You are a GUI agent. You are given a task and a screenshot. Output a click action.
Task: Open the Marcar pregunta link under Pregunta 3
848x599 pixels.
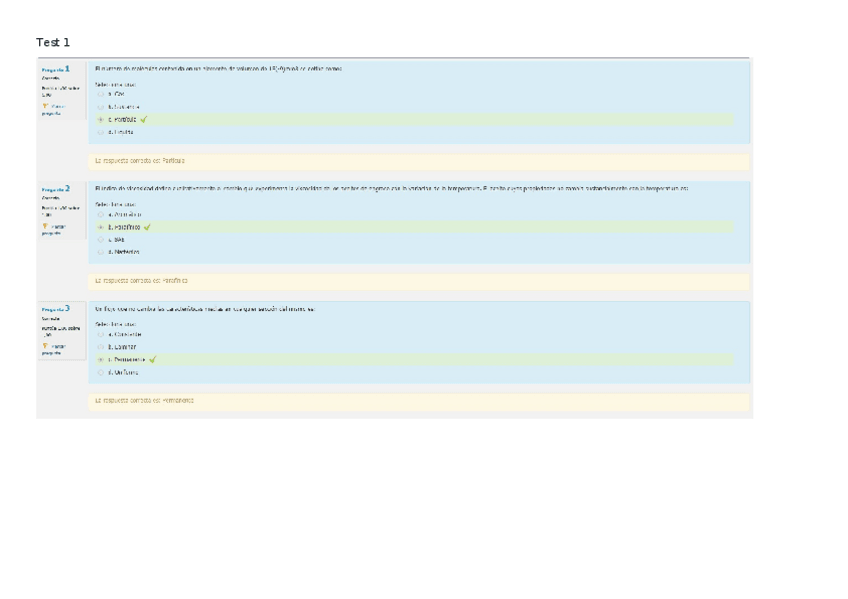tap(60, 348)
